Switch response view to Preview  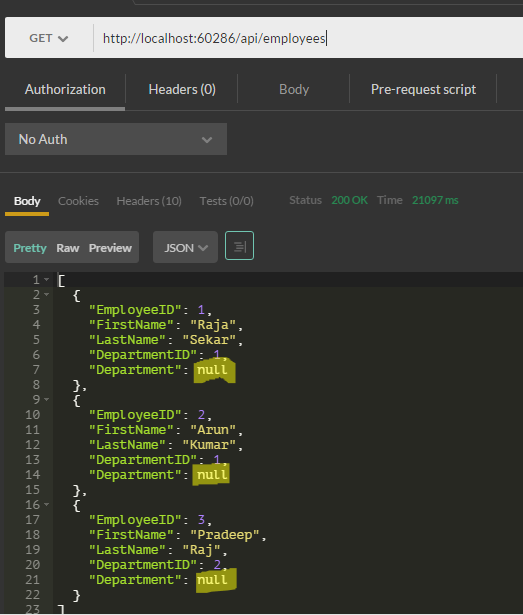110,248
